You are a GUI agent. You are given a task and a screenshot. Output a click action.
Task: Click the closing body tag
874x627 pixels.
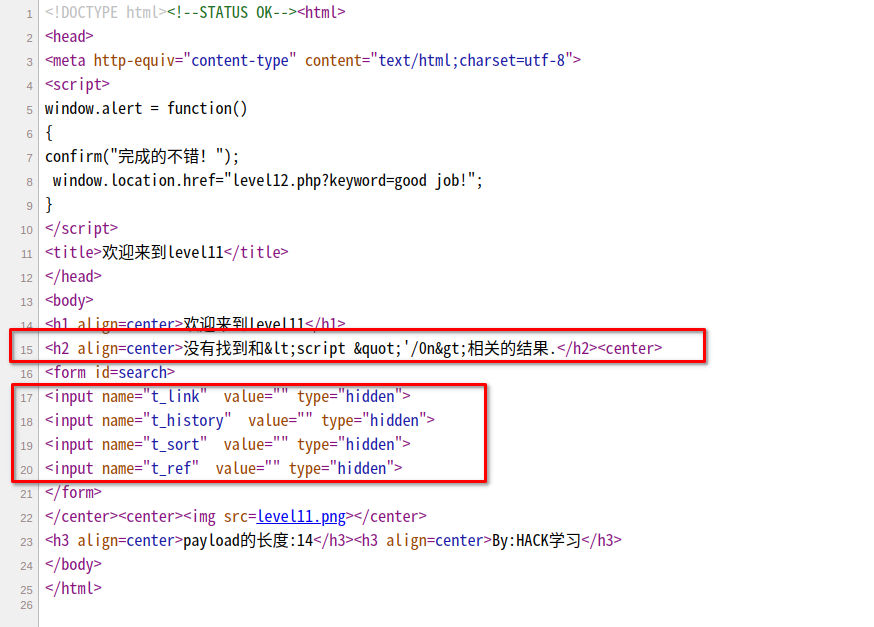click(x=73, y=565)
